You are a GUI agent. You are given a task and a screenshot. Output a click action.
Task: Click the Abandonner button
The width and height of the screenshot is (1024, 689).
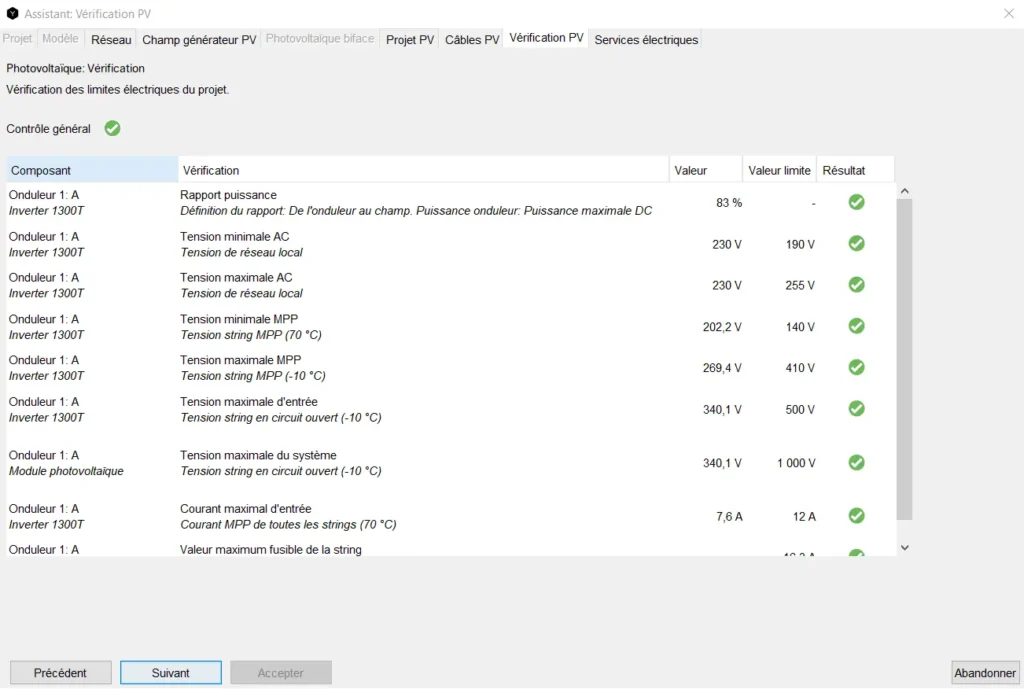985,673
